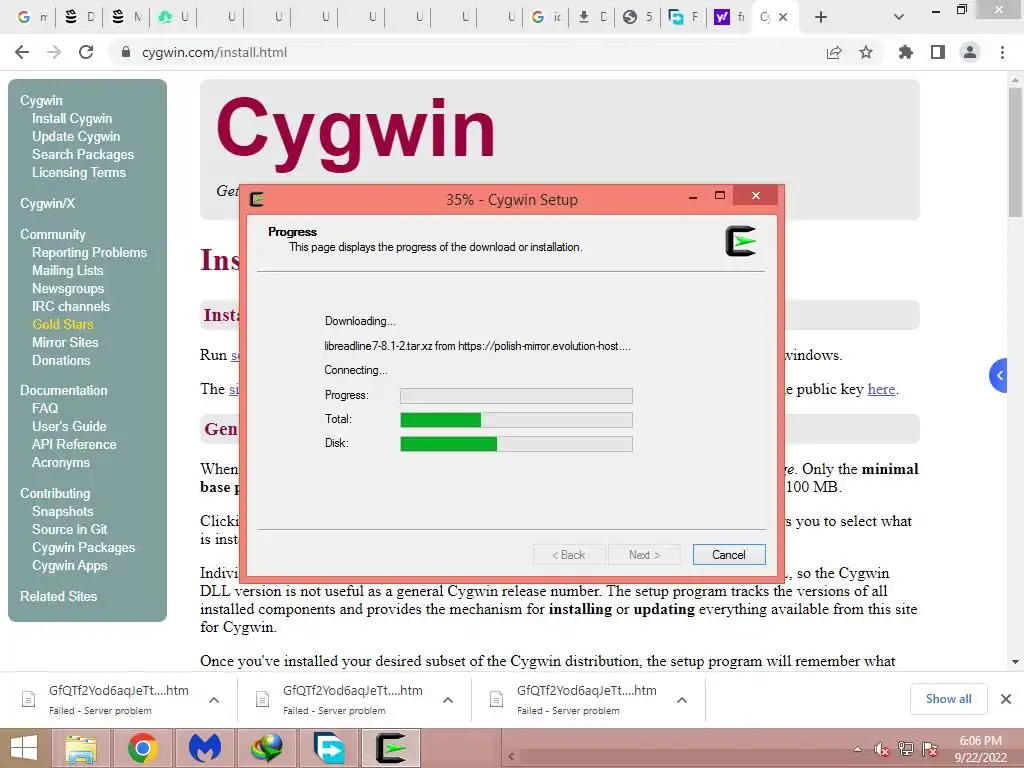Switch to the download-icon tab

[x=592, y=17]
